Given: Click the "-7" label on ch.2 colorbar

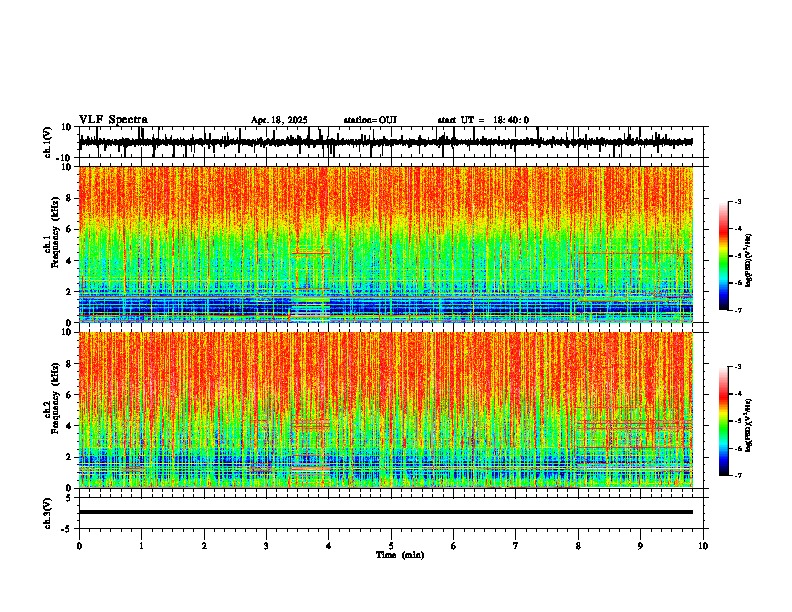Looking at the screenshot, I should click(737, 475).
